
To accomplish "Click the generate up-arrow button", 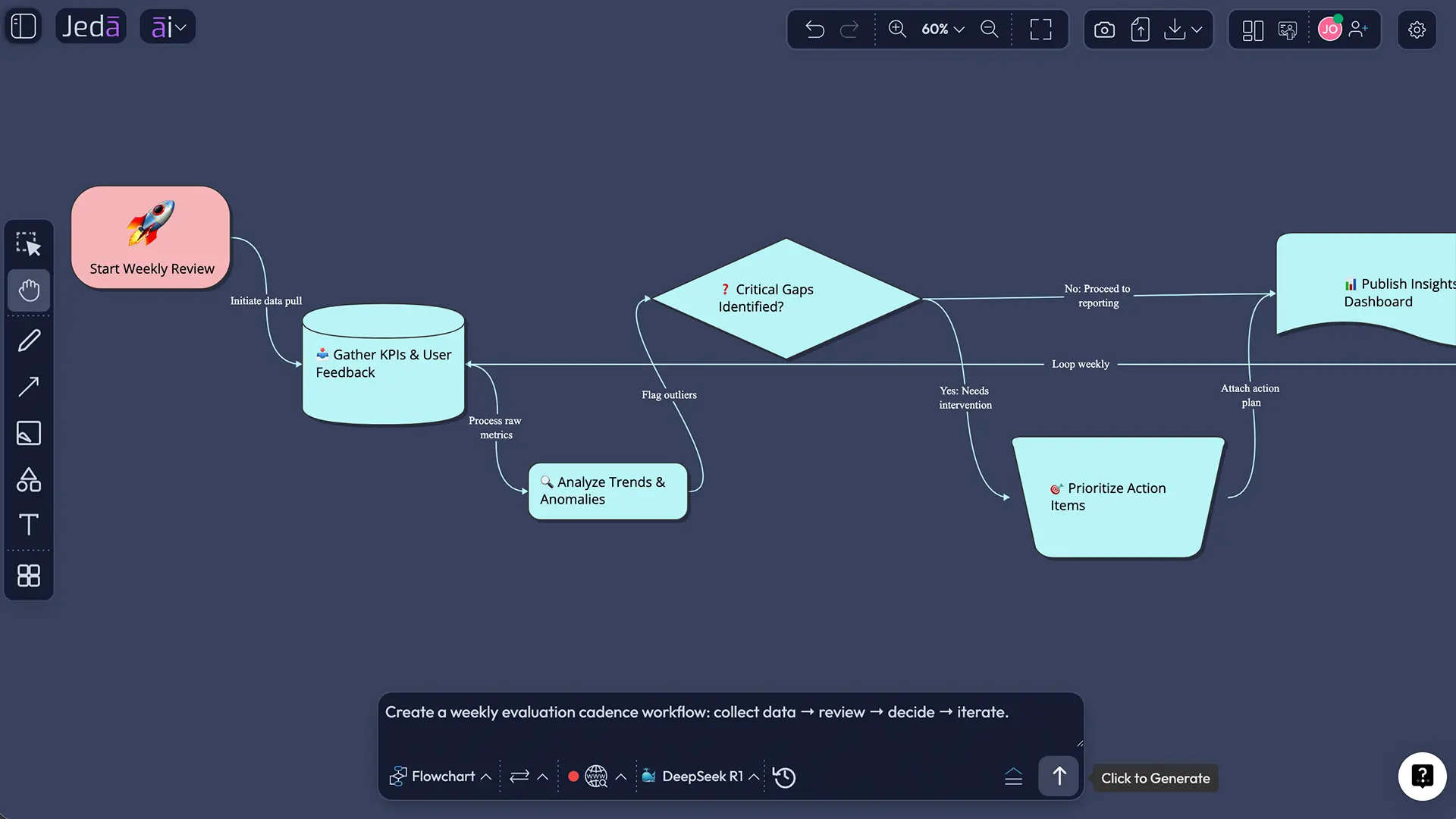I will pos(1059,777).
